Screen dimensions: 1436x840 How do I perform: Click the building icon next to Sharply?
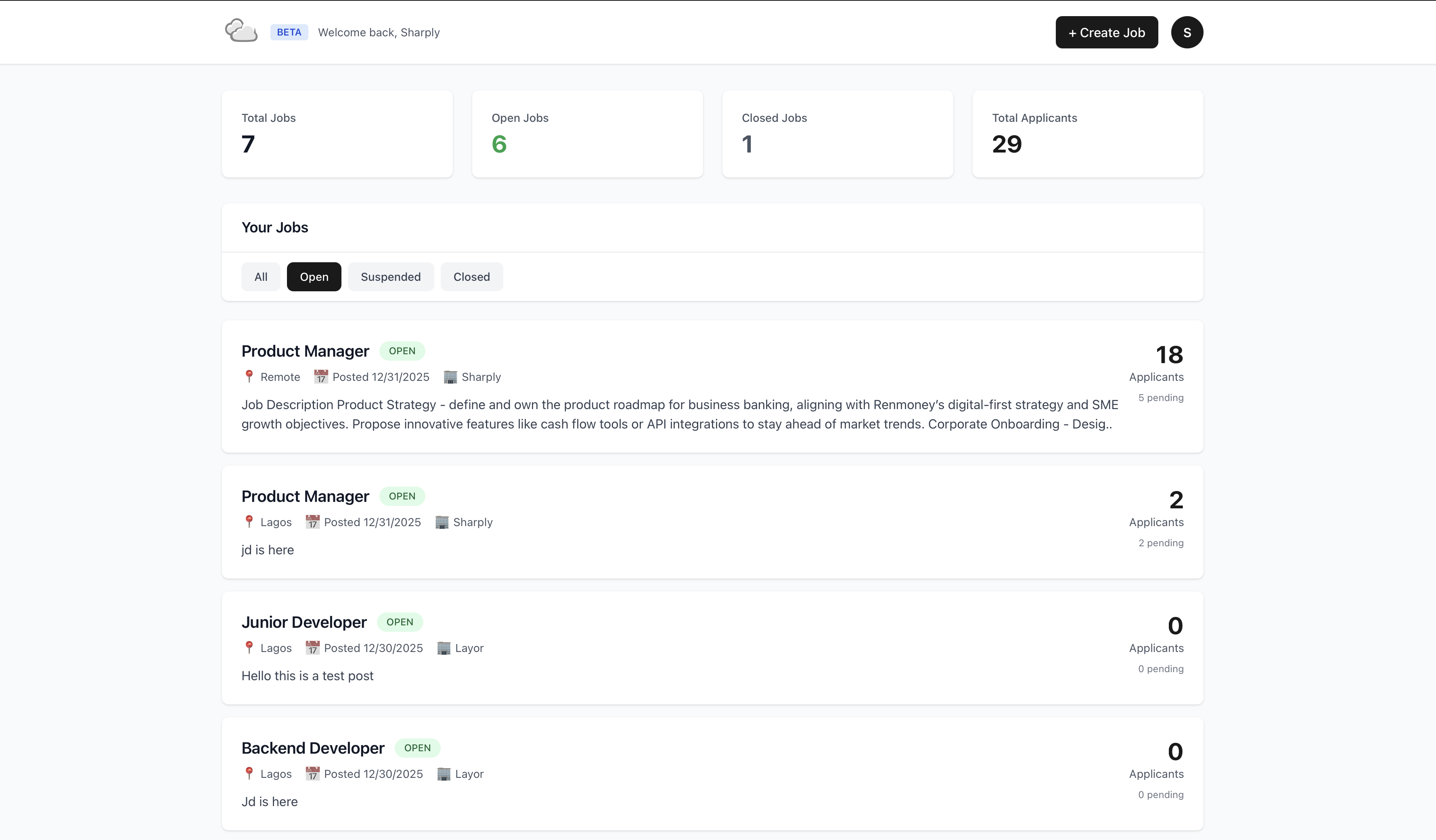(x=450, y=376)
